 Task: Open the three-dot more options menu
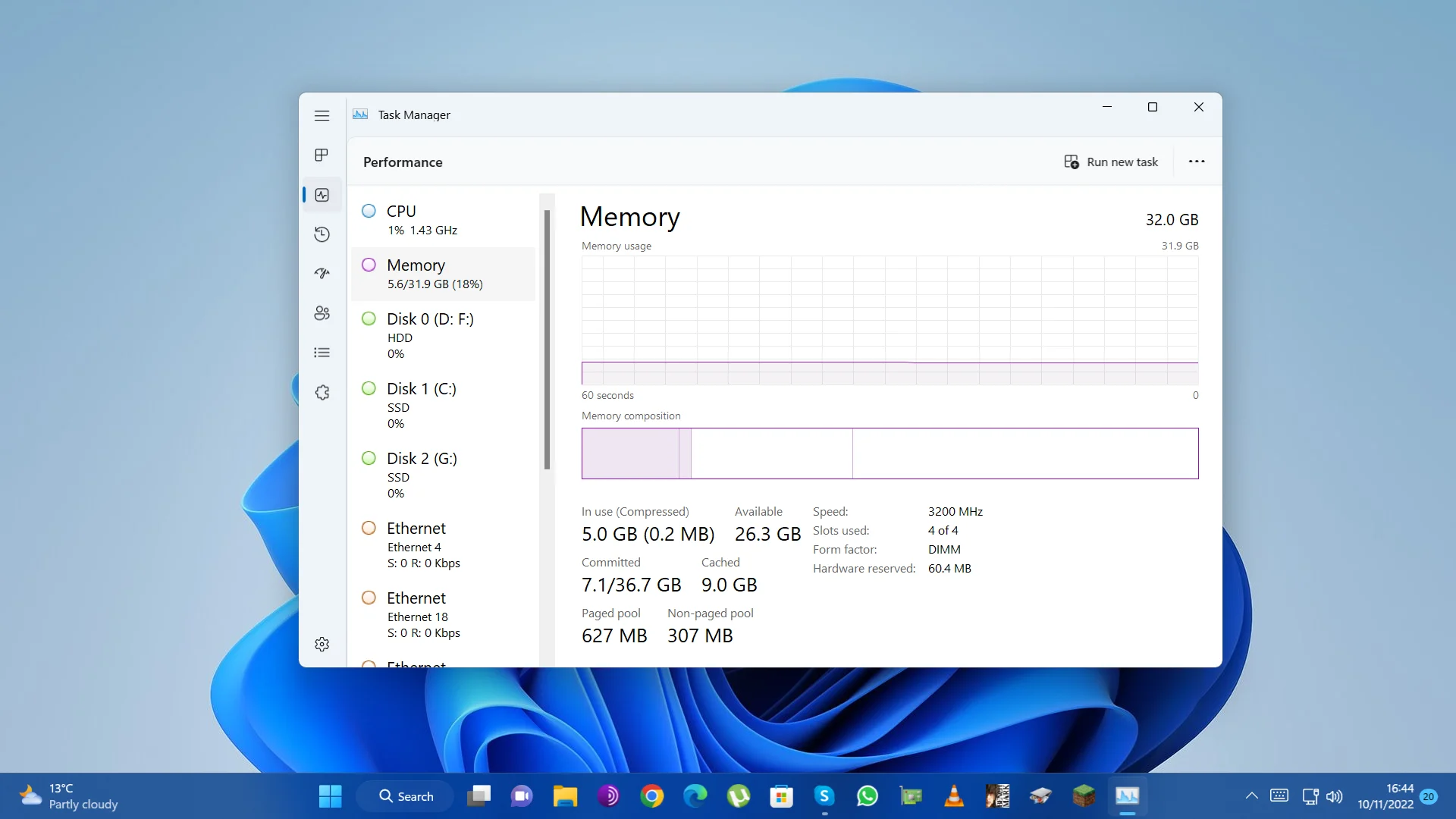click(1197, 162)
